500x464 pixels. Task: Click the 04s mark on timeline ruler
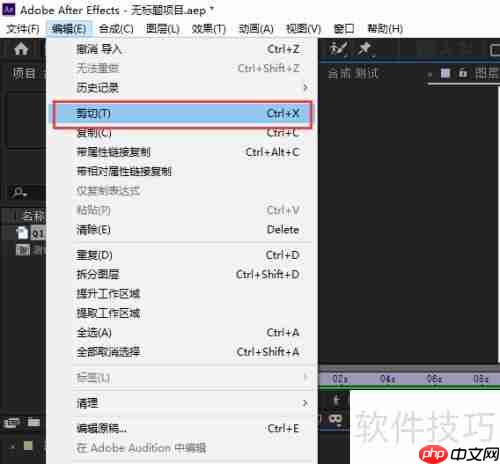[x=387, y=379]
